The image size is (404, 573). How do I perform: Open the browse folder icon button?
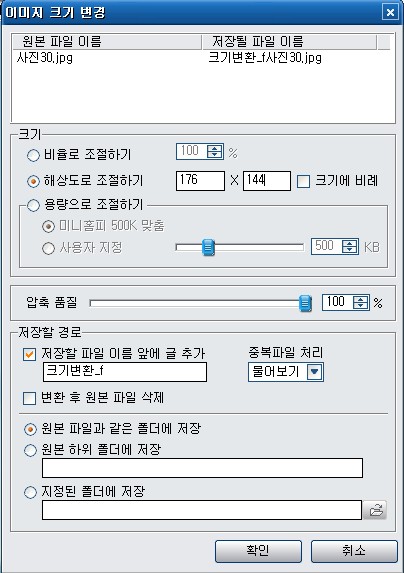click(x=375, y=510)
